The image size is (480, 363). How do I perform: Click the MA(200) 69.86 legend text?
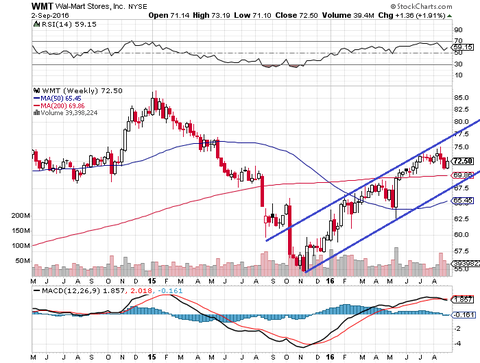coord(63,106)
